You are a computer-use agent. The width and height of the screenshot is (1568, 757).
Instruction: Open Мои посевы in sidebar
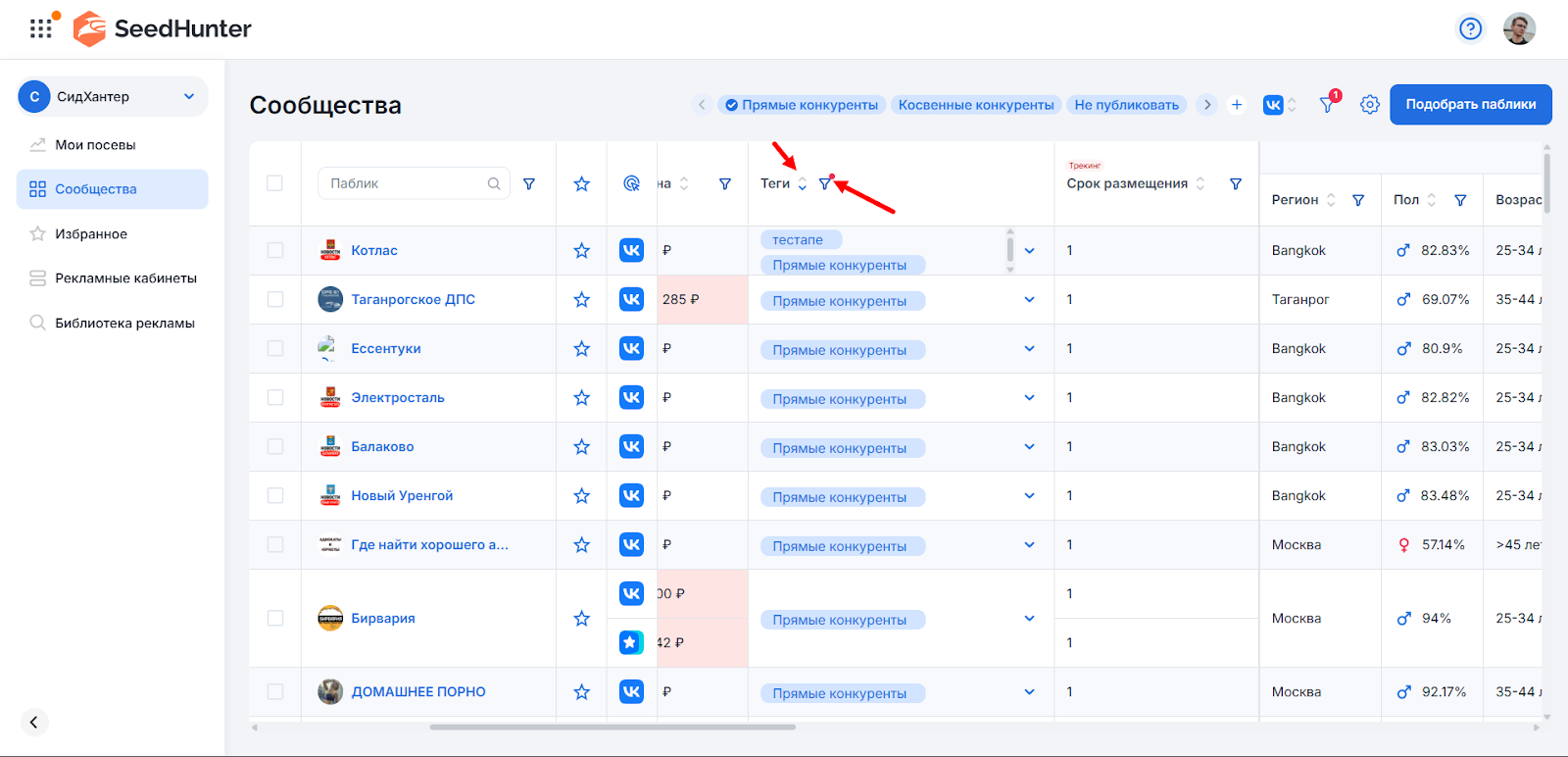pos(95,145)
